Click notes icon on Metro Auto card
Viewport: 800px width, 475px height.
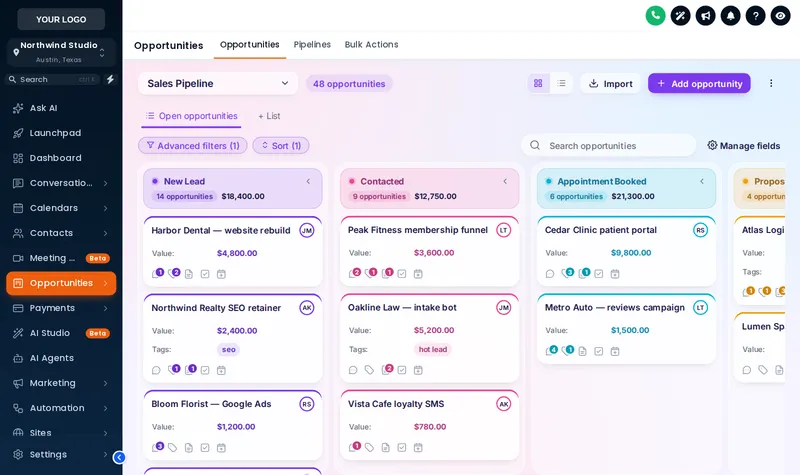pyautogui.click(x=582, y=351)
